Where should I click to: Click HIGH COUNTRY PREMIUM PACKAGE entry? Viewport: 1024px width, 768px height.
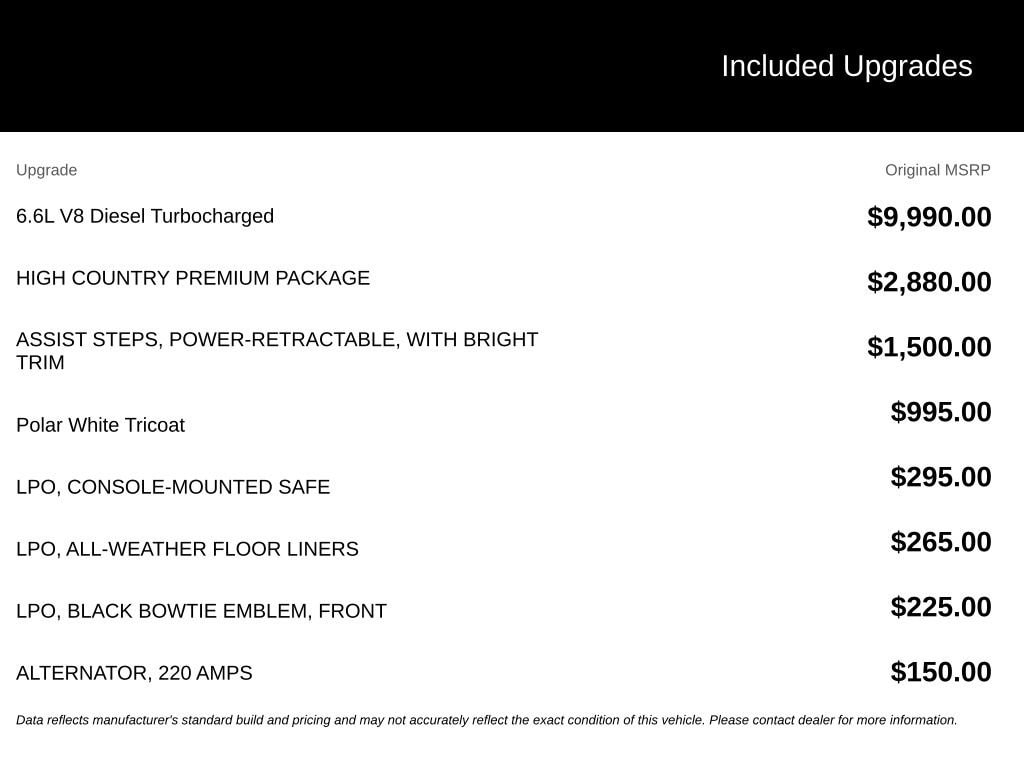[193, 278]
